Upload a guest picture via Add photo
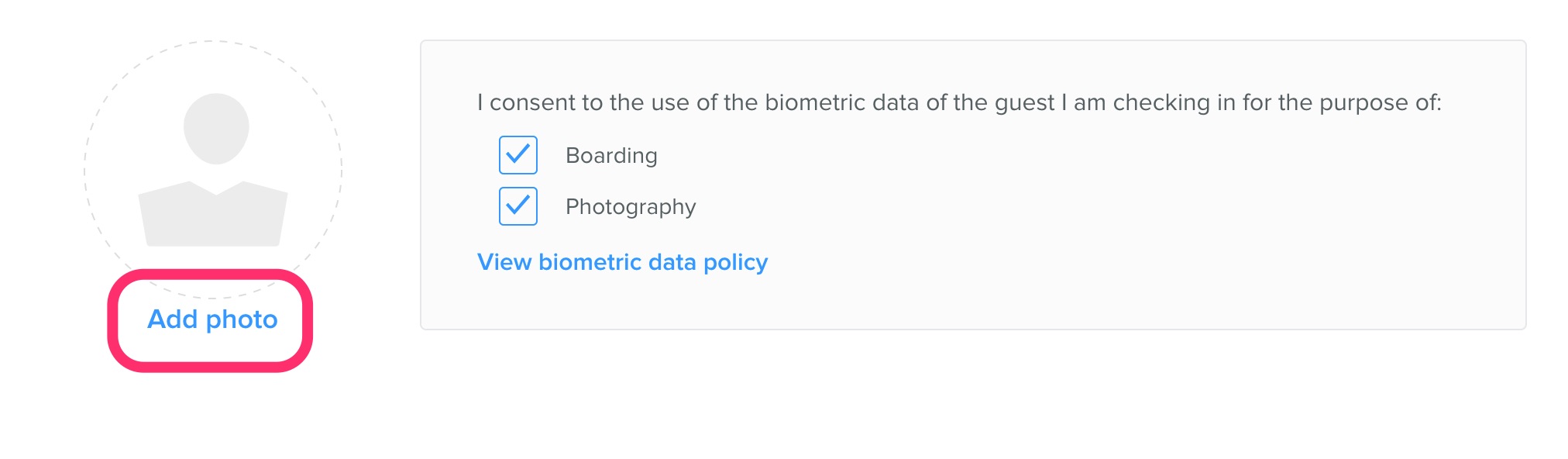The image size is (1568, 459). (212, 319)
